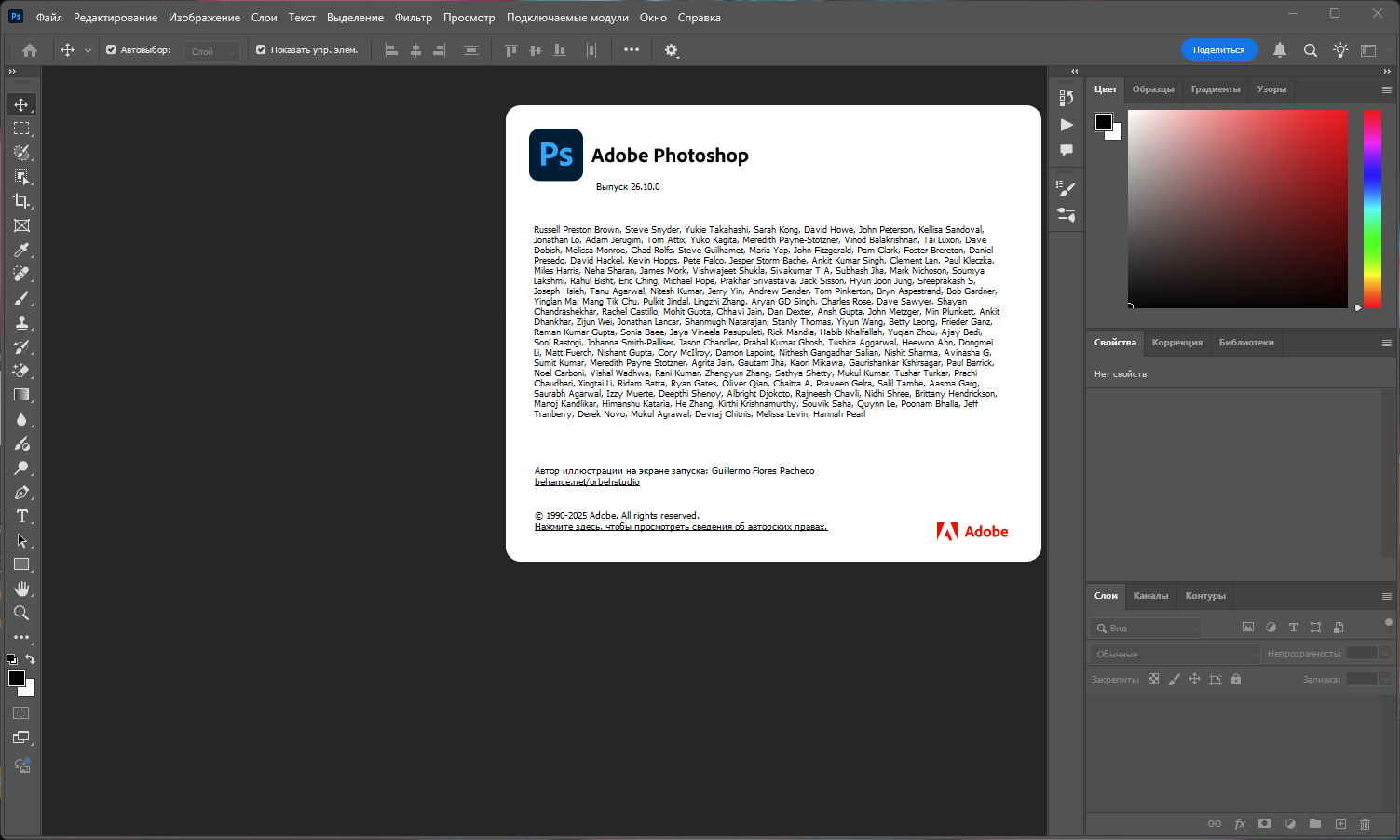Toggle Quick Mask mode
This screenshot has height=840, width=1400.
[21, 713]
